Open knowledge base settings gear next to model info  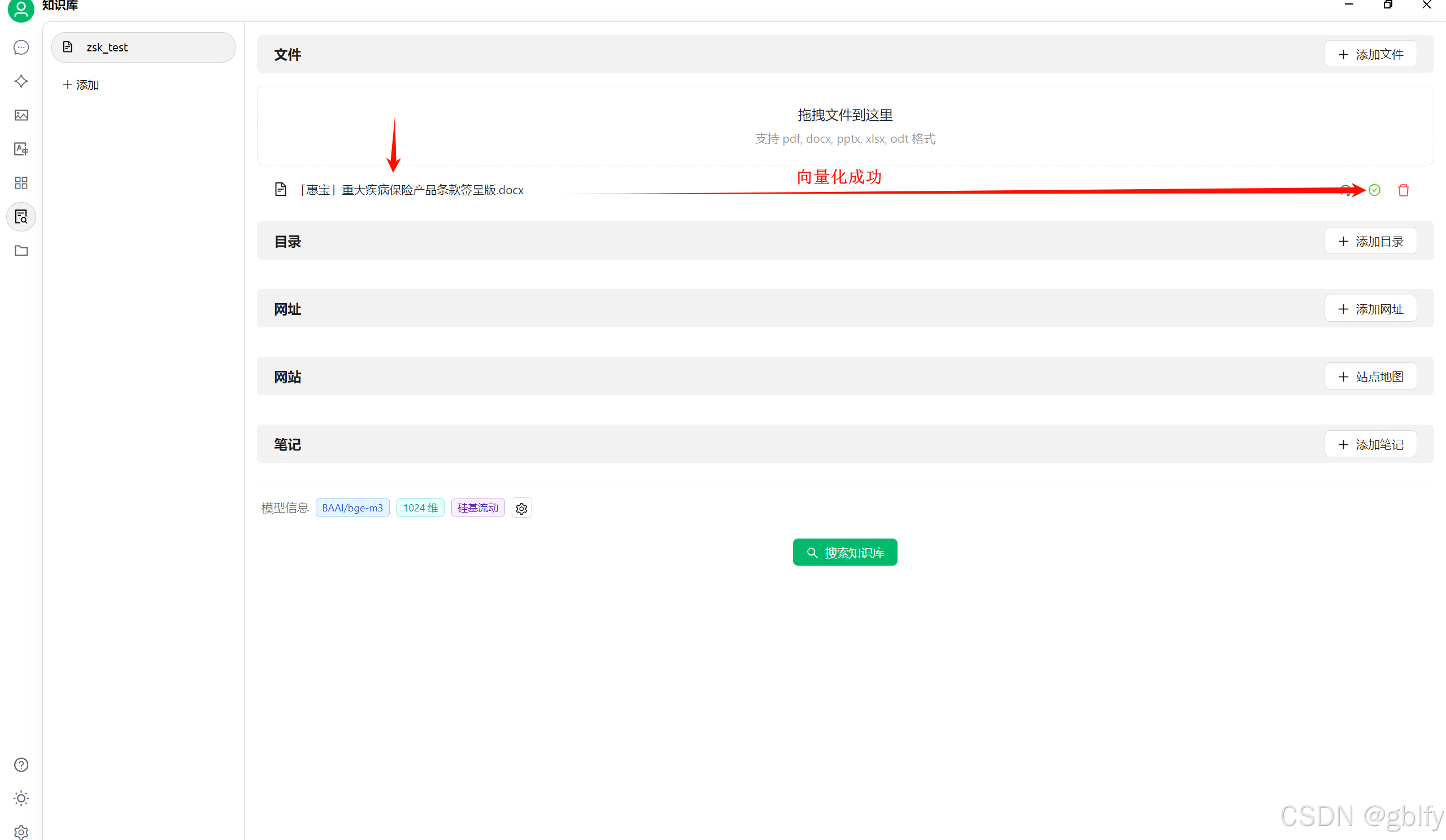(521, 508)
